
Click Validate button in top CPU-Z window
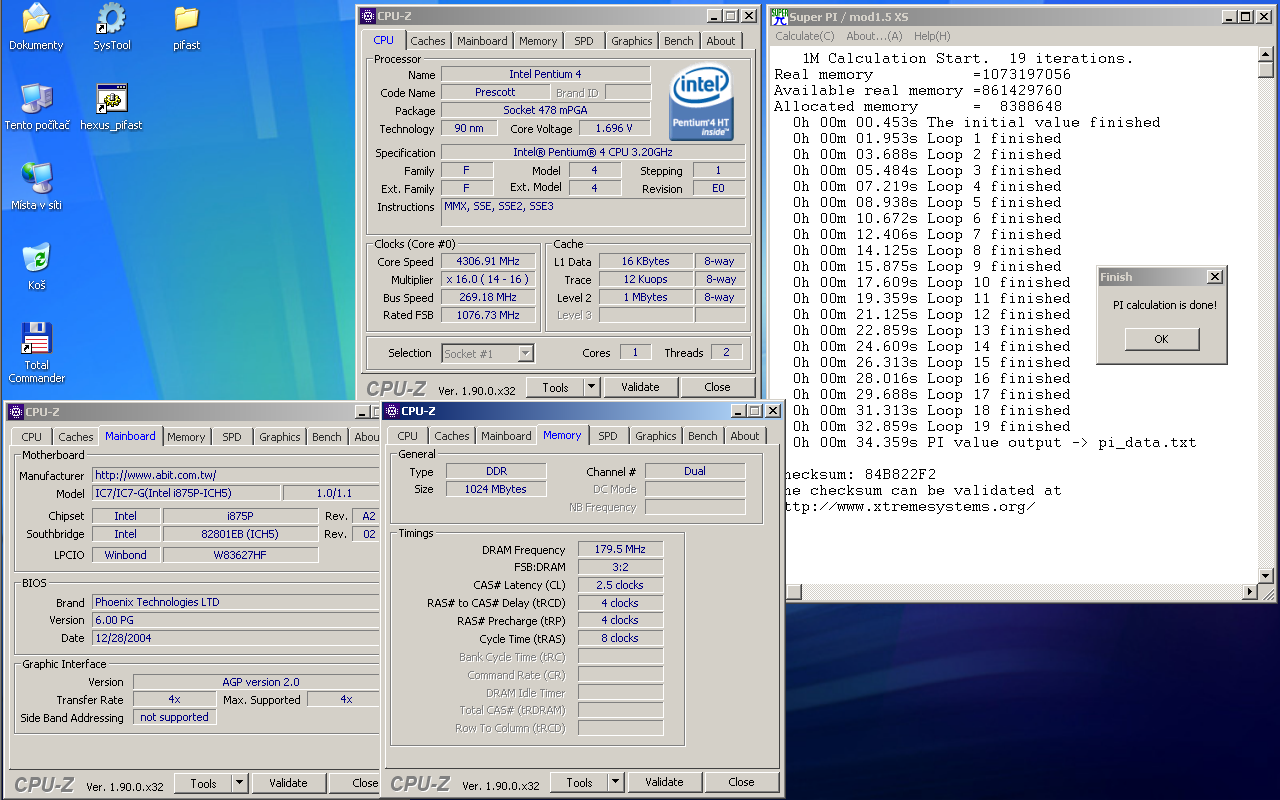[640, 387]
